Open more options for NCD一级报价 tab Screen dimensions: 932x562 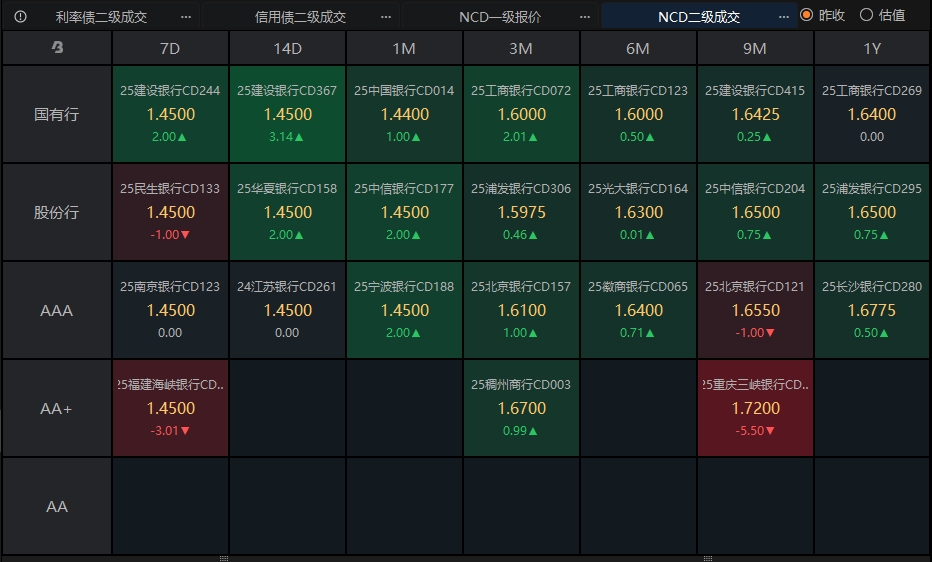click(585, 17)
